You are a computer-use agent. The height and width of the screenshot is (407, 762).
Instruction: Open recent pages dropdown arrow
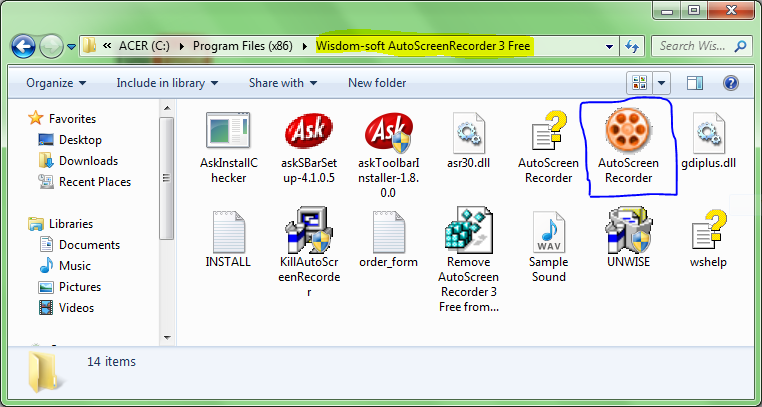point(71,47)
